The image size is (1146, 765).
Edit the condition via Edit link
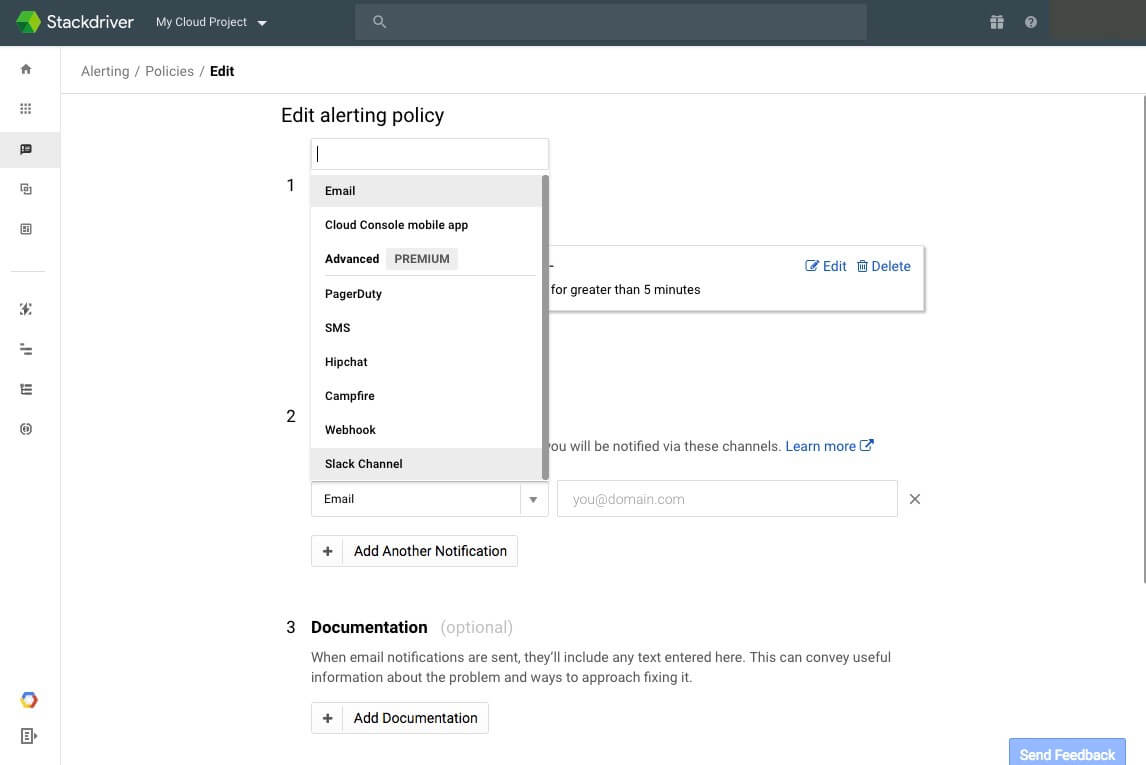[x=826, y=266]
